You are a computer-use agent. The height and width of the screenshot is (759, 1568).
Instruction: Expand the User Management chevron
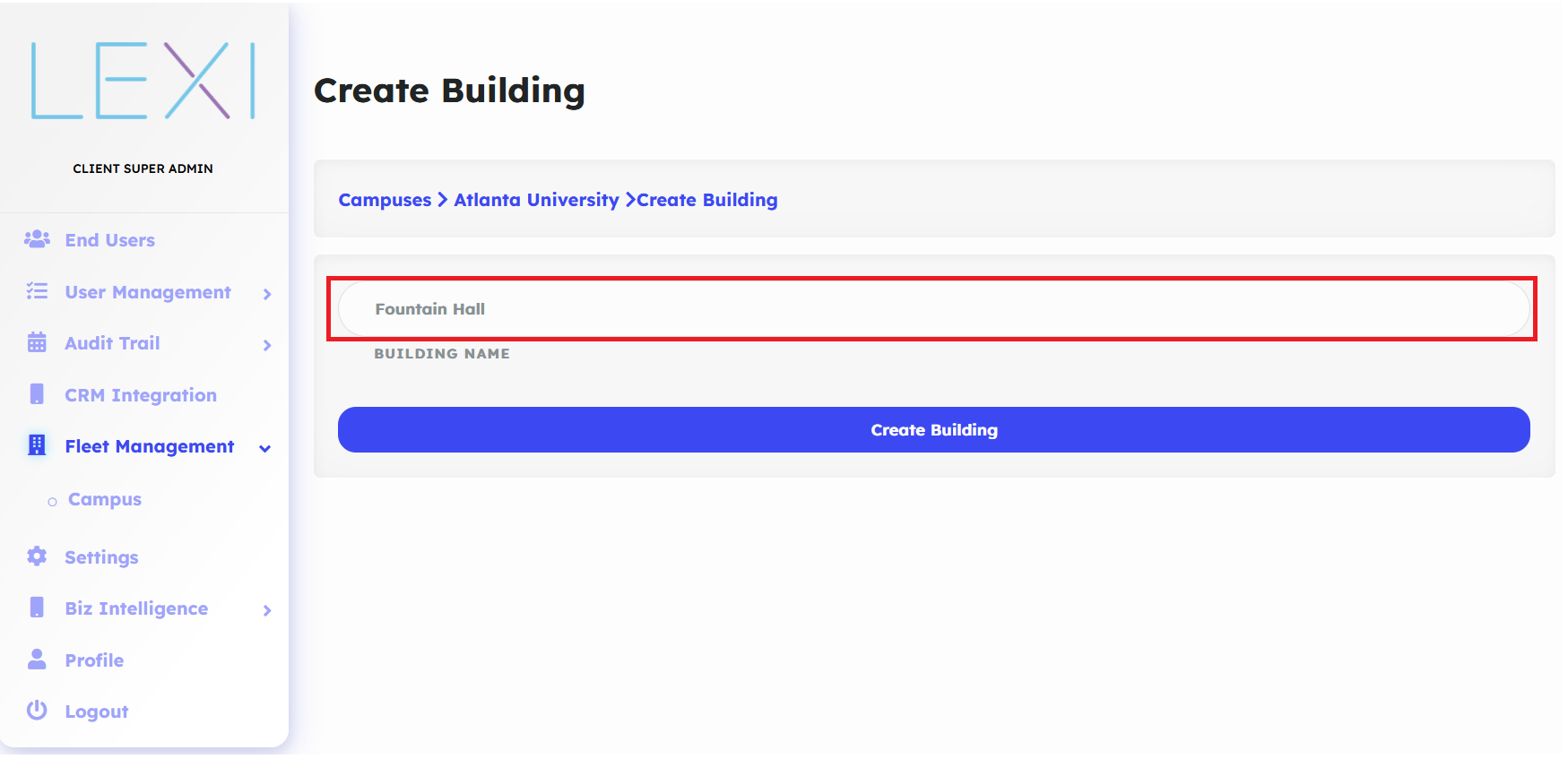(267, 294)
